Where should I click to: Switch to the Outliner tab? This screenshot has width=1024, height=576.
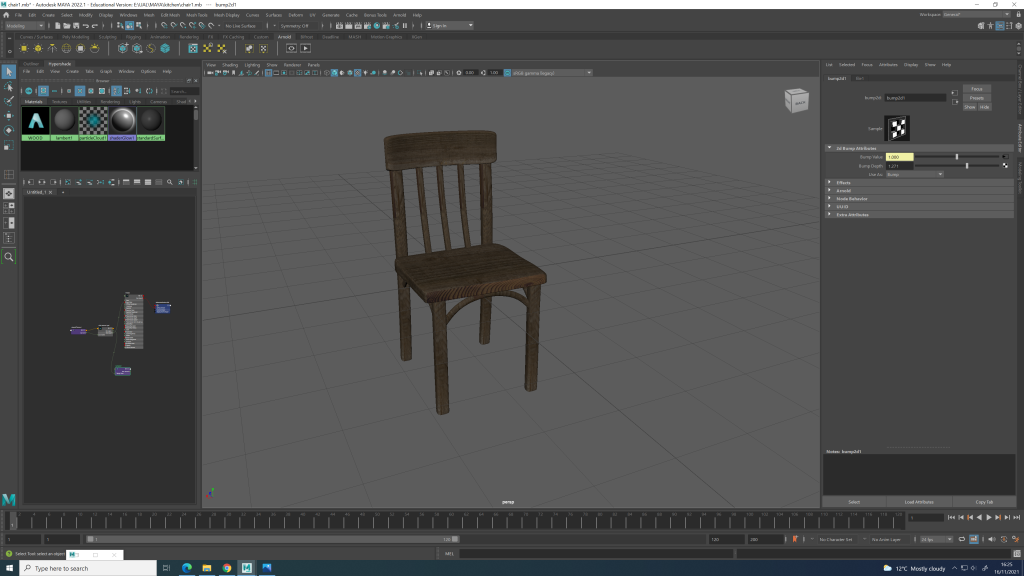pyautogui.click(x=31, y=64)
